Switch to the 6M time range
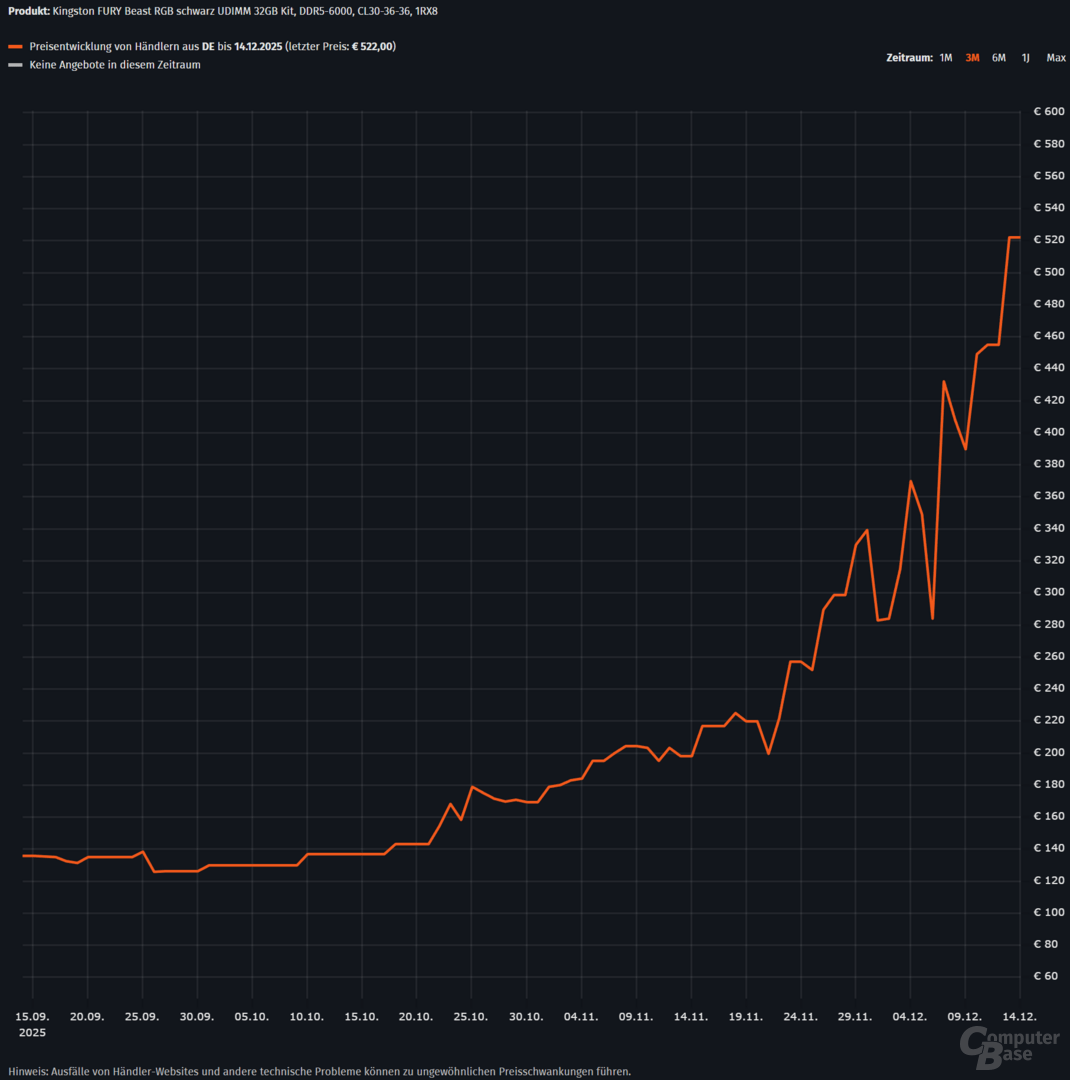 pos(998,58)
